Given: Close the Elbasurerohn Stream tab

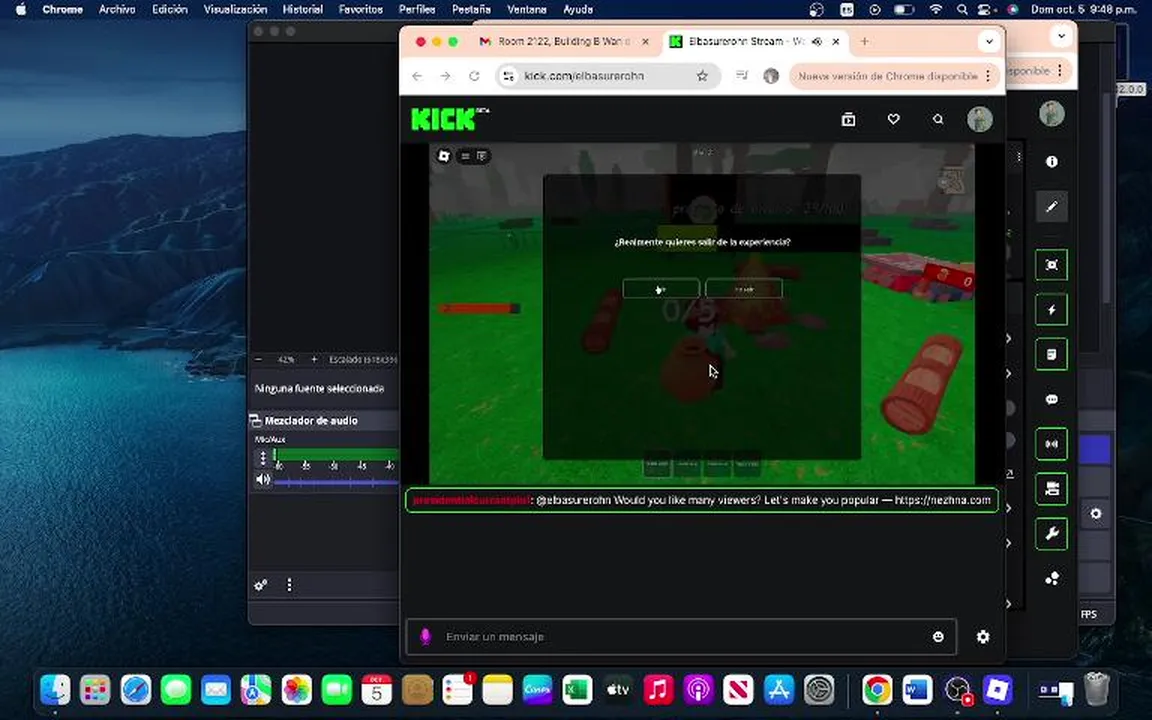Looking at the screenshot, I should click(x=835, y=42).
